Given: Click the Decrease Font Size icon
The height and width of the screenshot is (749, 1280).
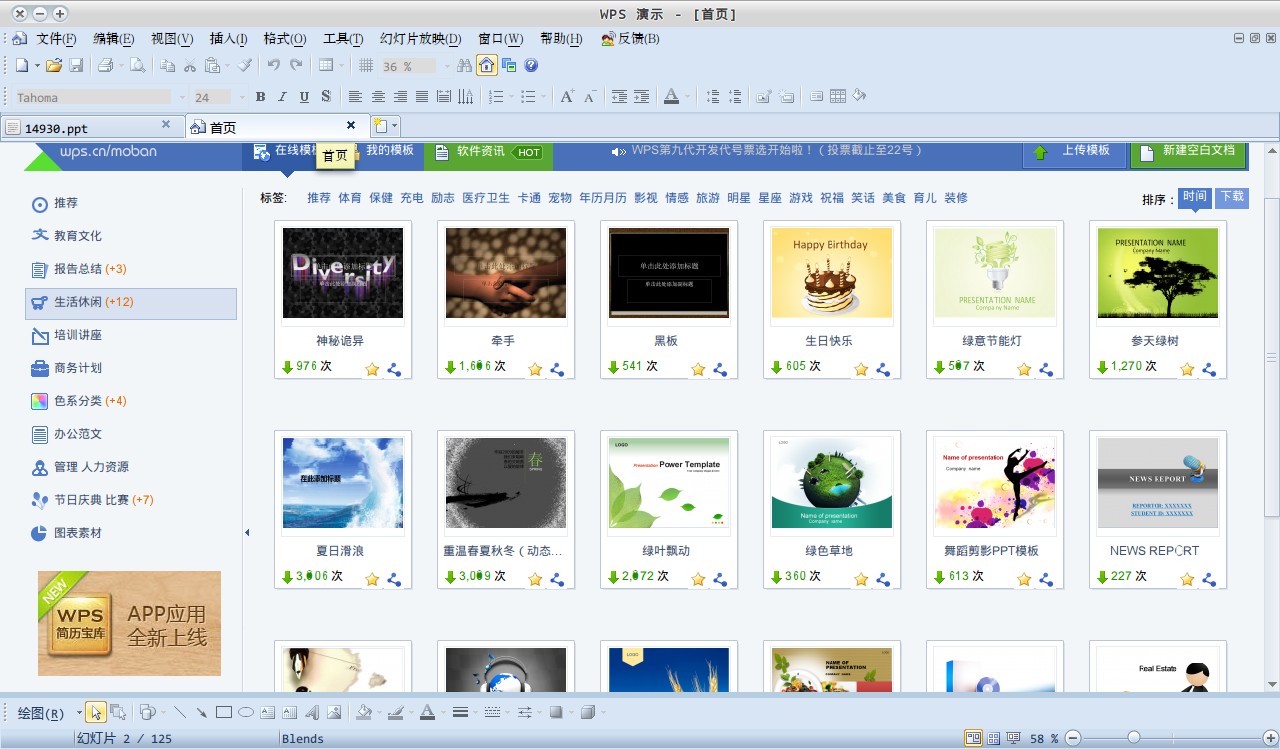Looking at the screenshot, I should [x=590, y=97].
